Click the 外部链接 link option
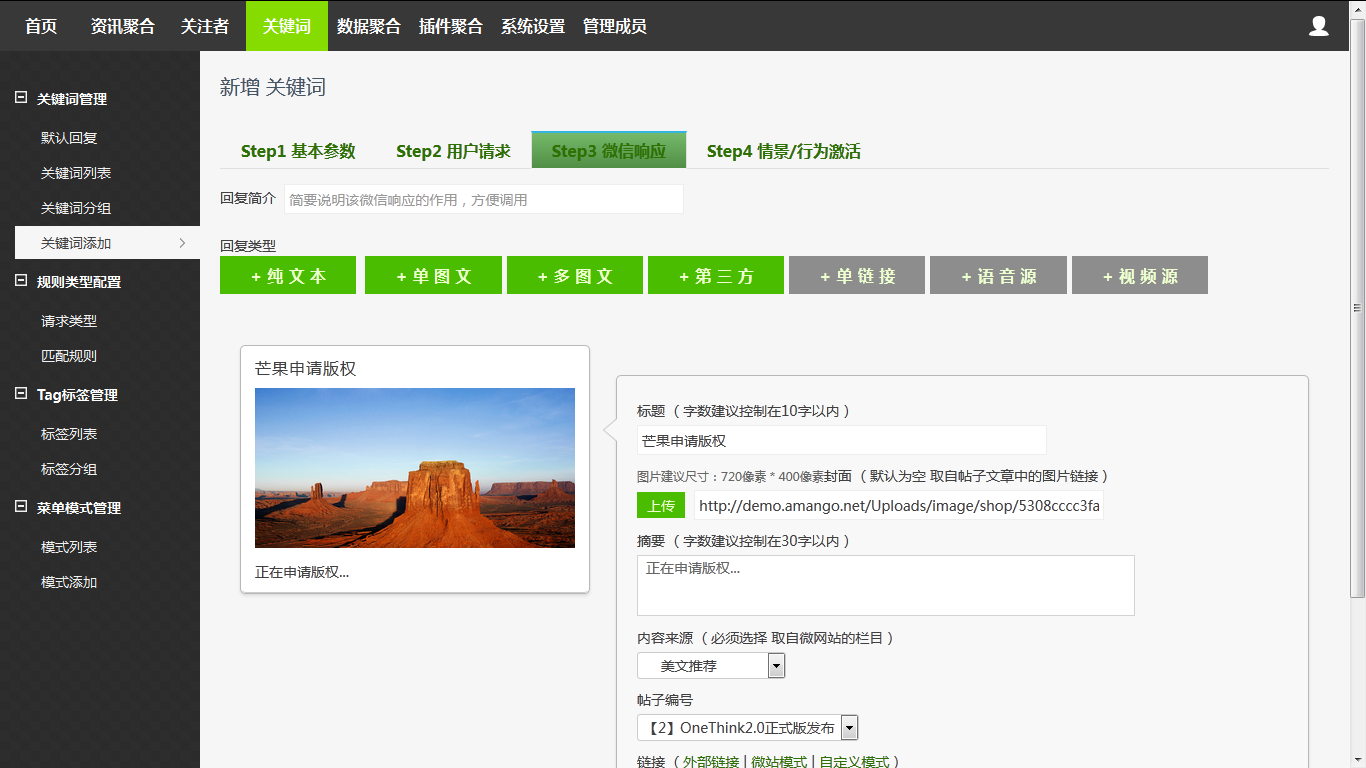Image resolution: width=1366 pixels, height=768 pixels. click(710, 761)
